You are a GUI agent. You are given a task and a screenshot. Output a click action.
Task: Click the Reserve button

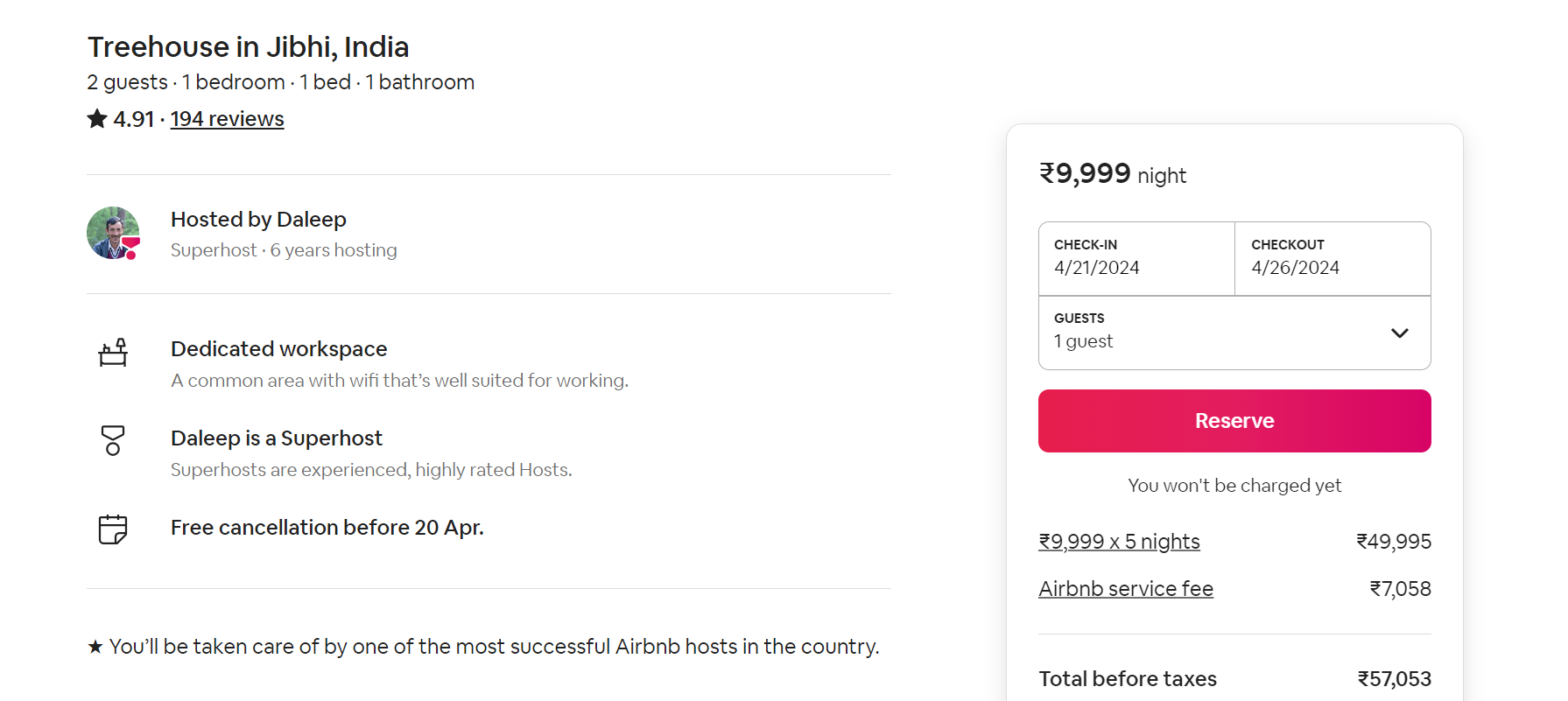click(1234, 421)
